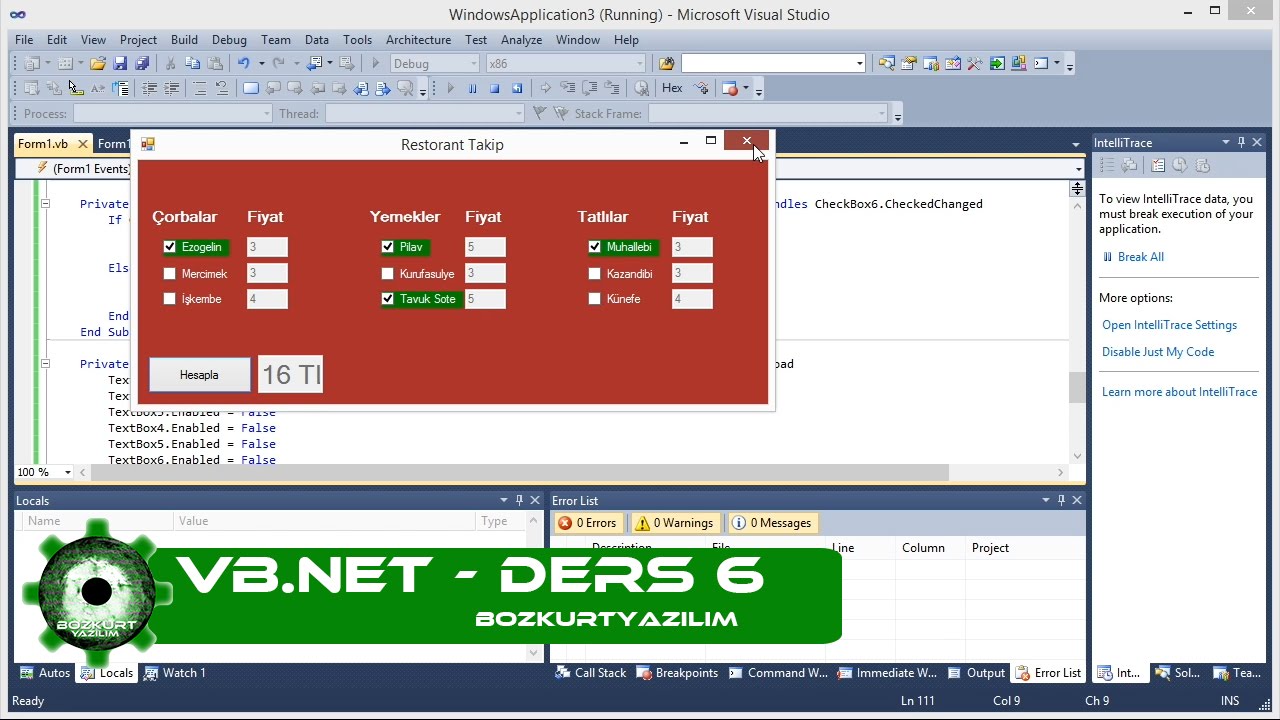1280x720 pixels.
Task: Pin the Locals panel
Action: pyautogui.click(x=518, y=500)
